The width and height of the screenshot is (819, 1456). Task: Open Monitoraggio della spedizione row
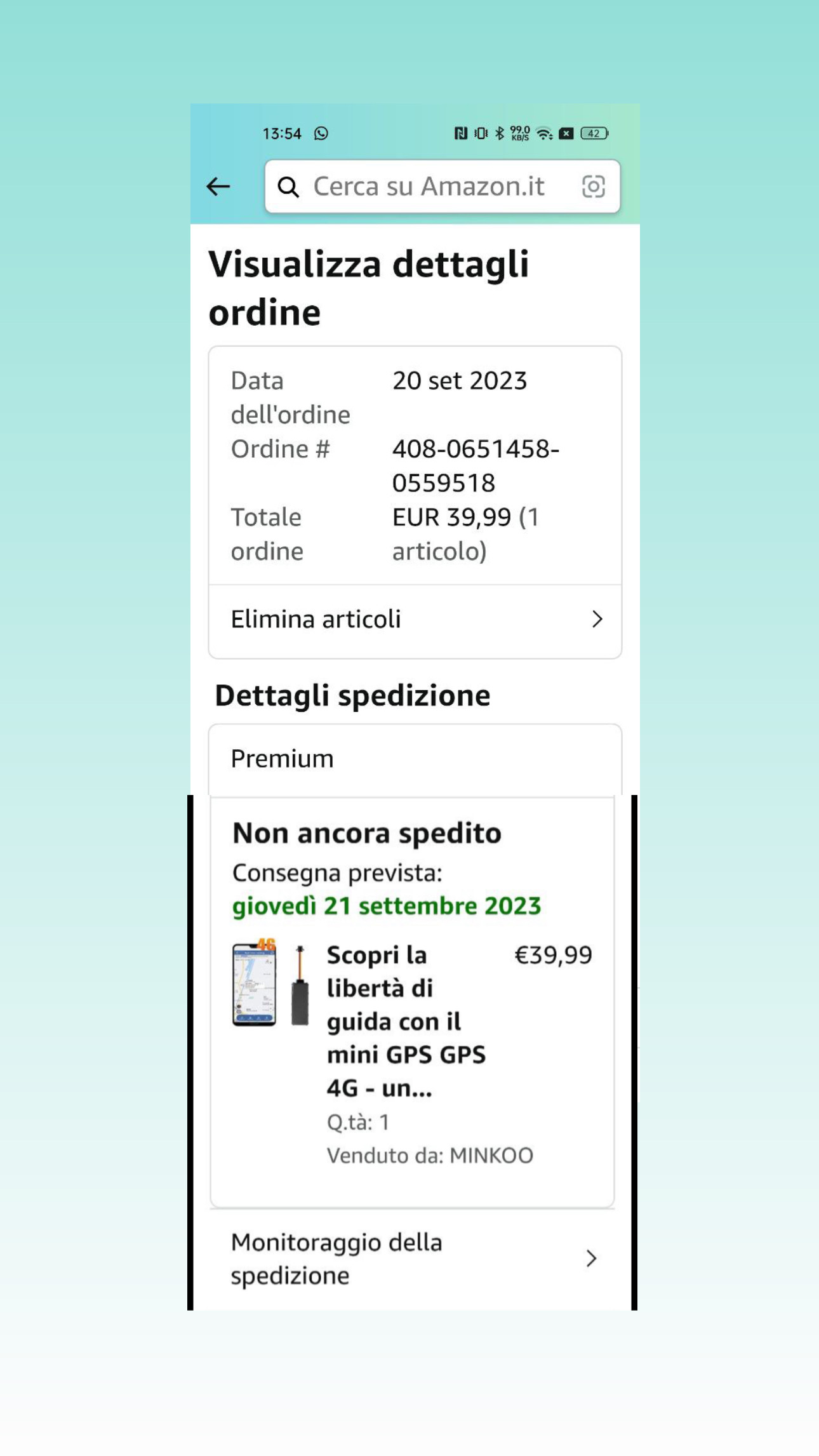click(x=336, y=1259)
